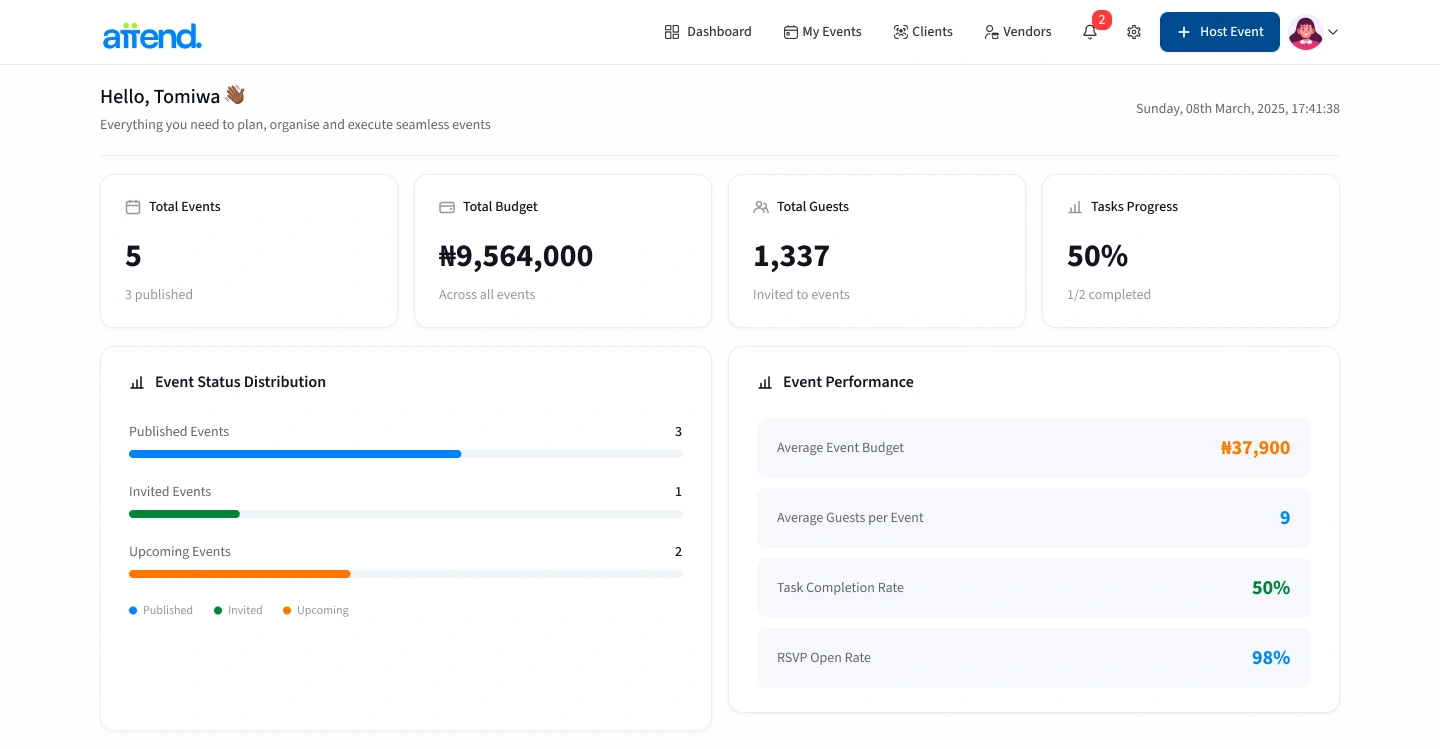Navigate to Vendors
Viewport: 1440px width, 749px height.
[1017, 32]
